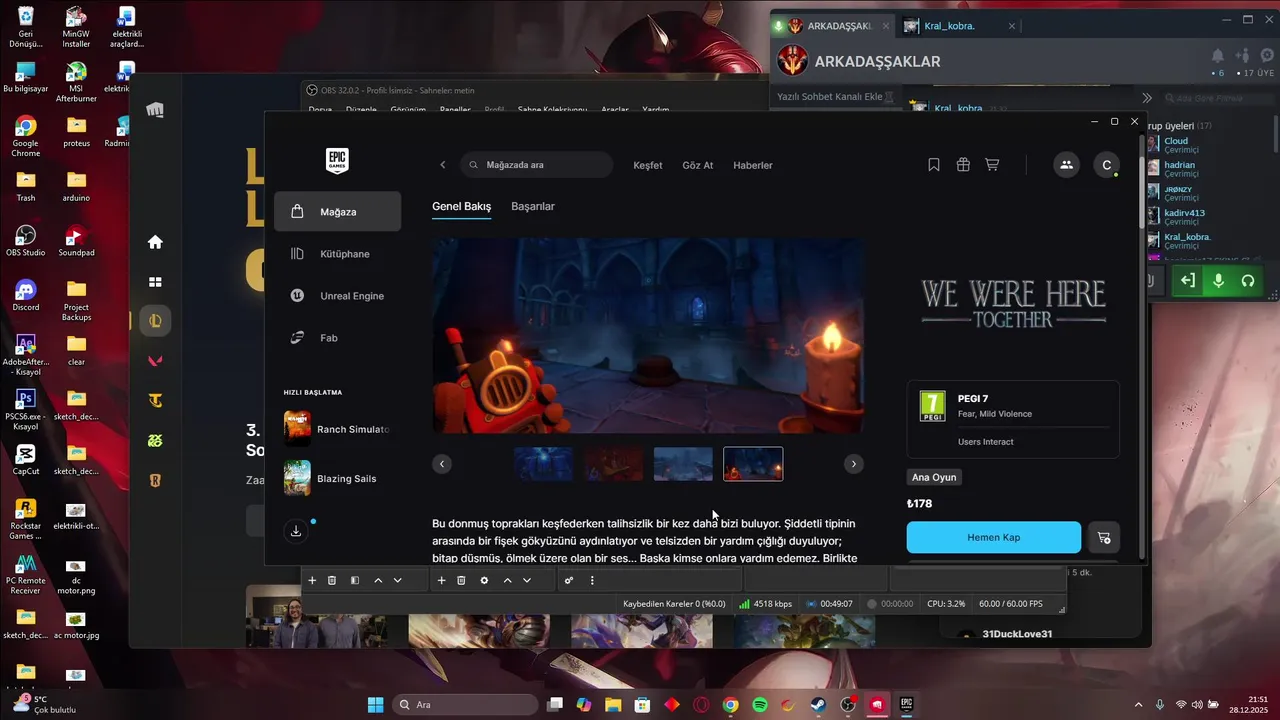1280x720 pixels.
Task: Select member hadrian in Steam group list
Action: pyautogui.click(x=1180, y=165)
